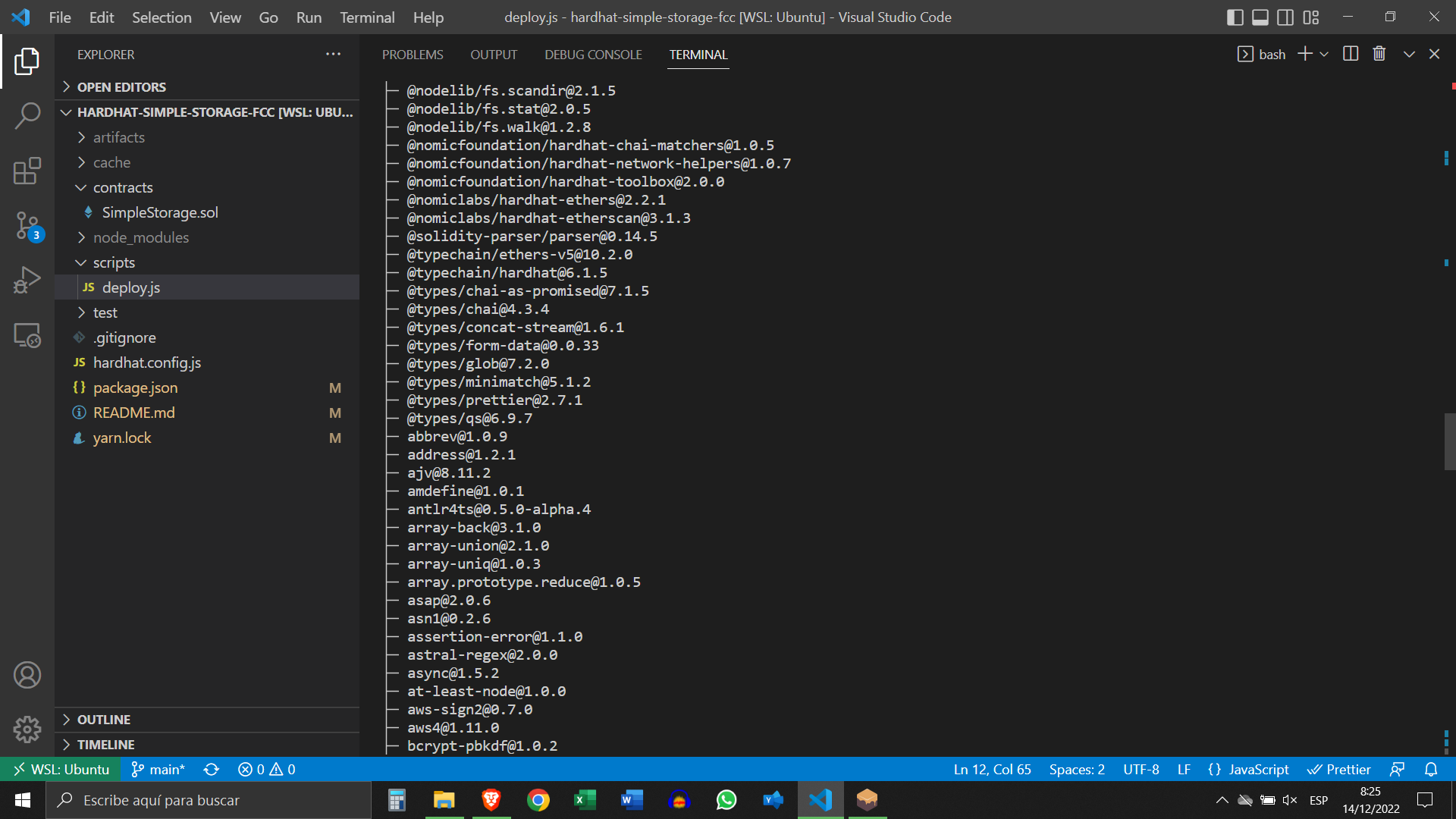This screenshot has height=819, width=1456.
Task: Toggle the Panel visibility
Action: tap(1260, 17)
